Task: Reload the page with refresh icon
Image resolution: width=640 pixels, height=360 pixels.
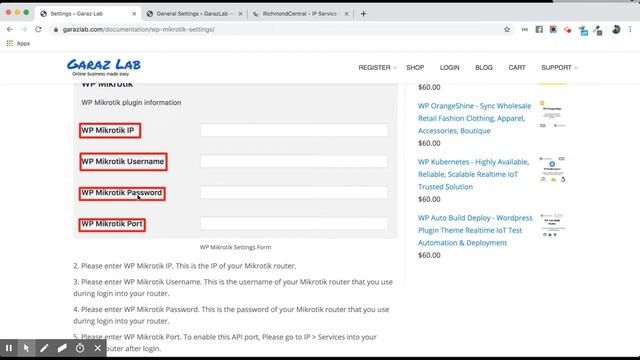Action: click(38, 29)
